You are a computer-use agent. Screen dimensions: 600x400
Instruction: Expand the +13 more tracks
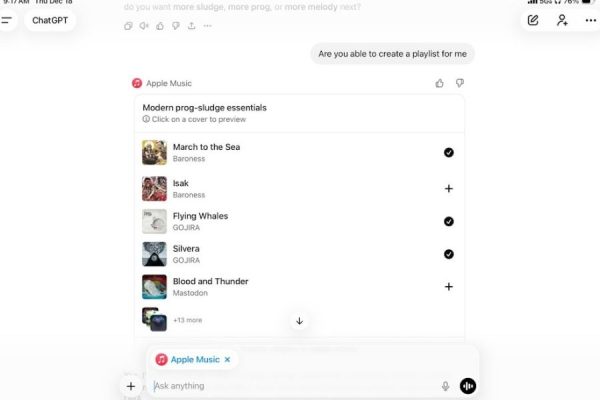point(188,320)
